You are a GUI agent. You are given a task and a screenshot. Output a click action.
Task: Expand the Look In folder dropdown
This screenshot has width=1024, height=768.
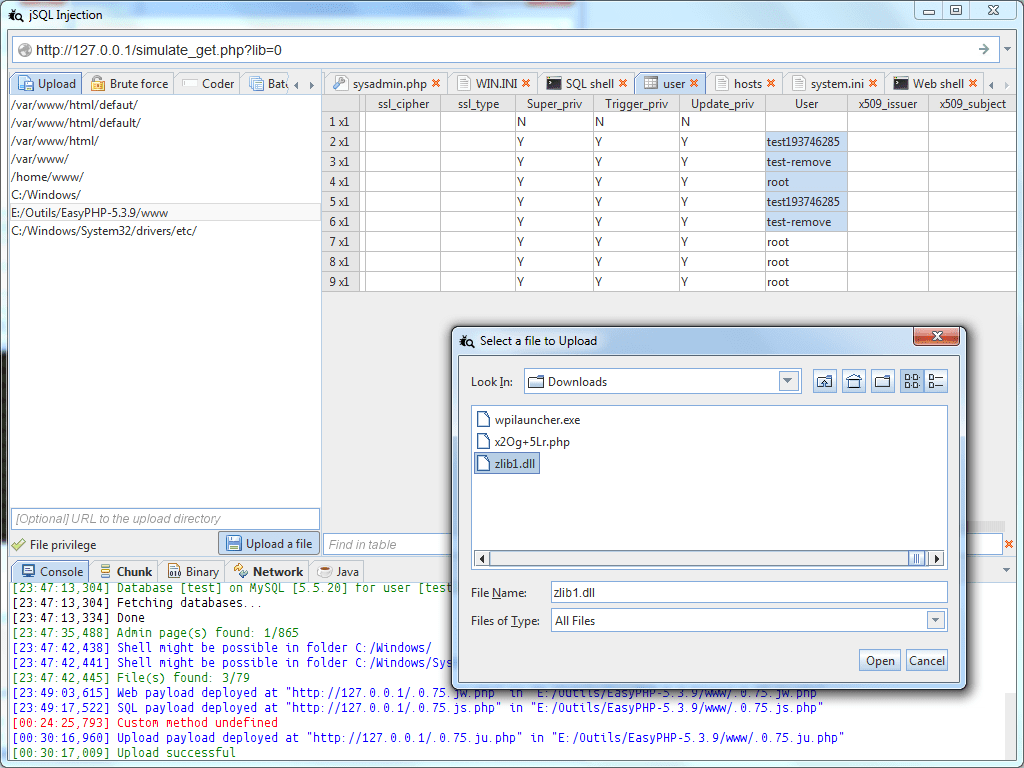point(789,381)
